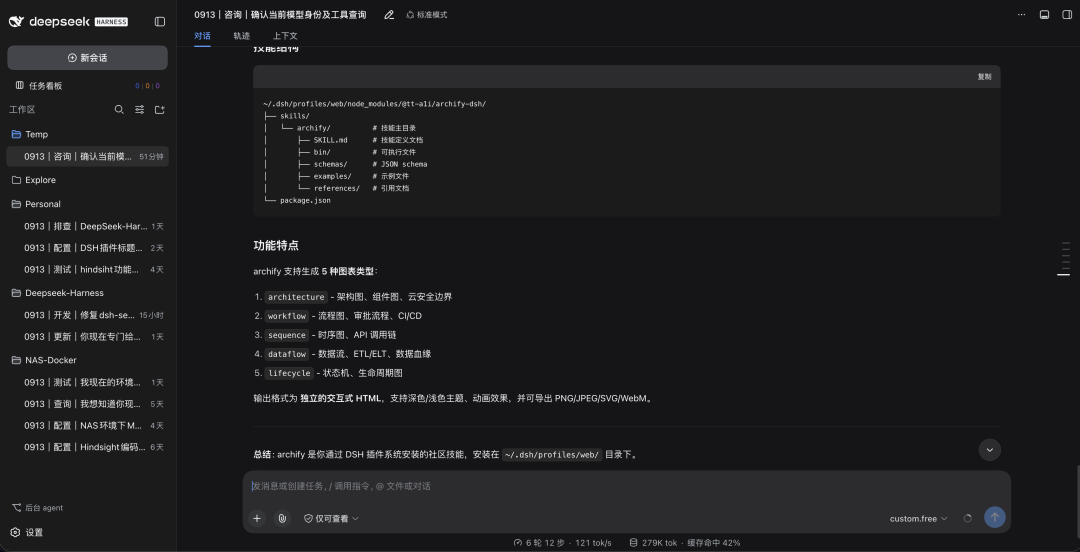Open chat 0913｜测试｜我现在的环境
The height and width of the screenshot is (552, 1080).
[87, 382]
